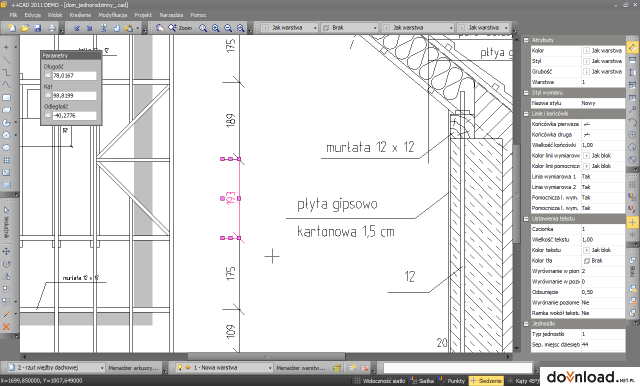Select the line drawing tool
Image resolution: width=640 pixels, height=386 pixels.
[x=6, y=60]
